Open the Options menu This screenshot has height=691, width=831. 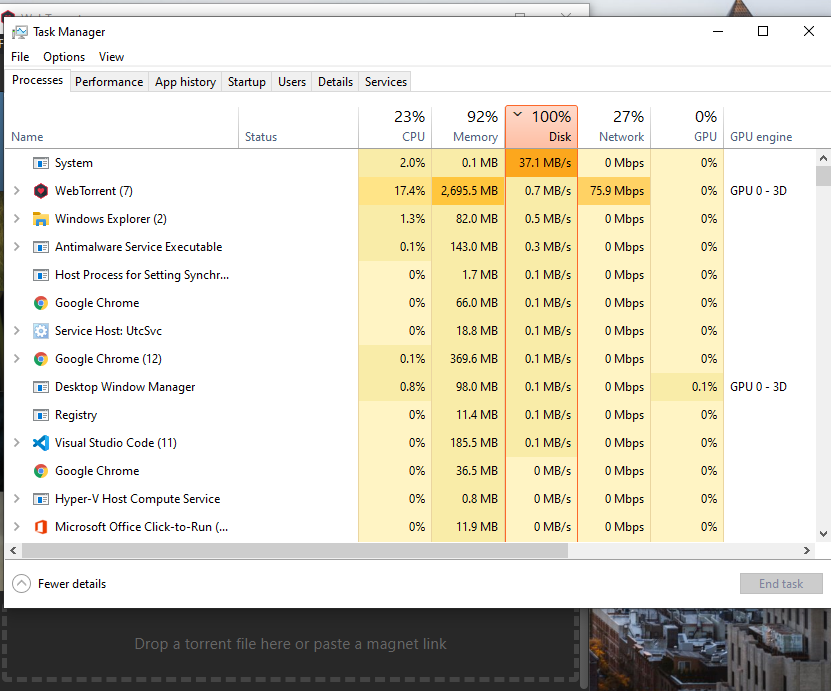pyautogui.click(x=64, y=57)
